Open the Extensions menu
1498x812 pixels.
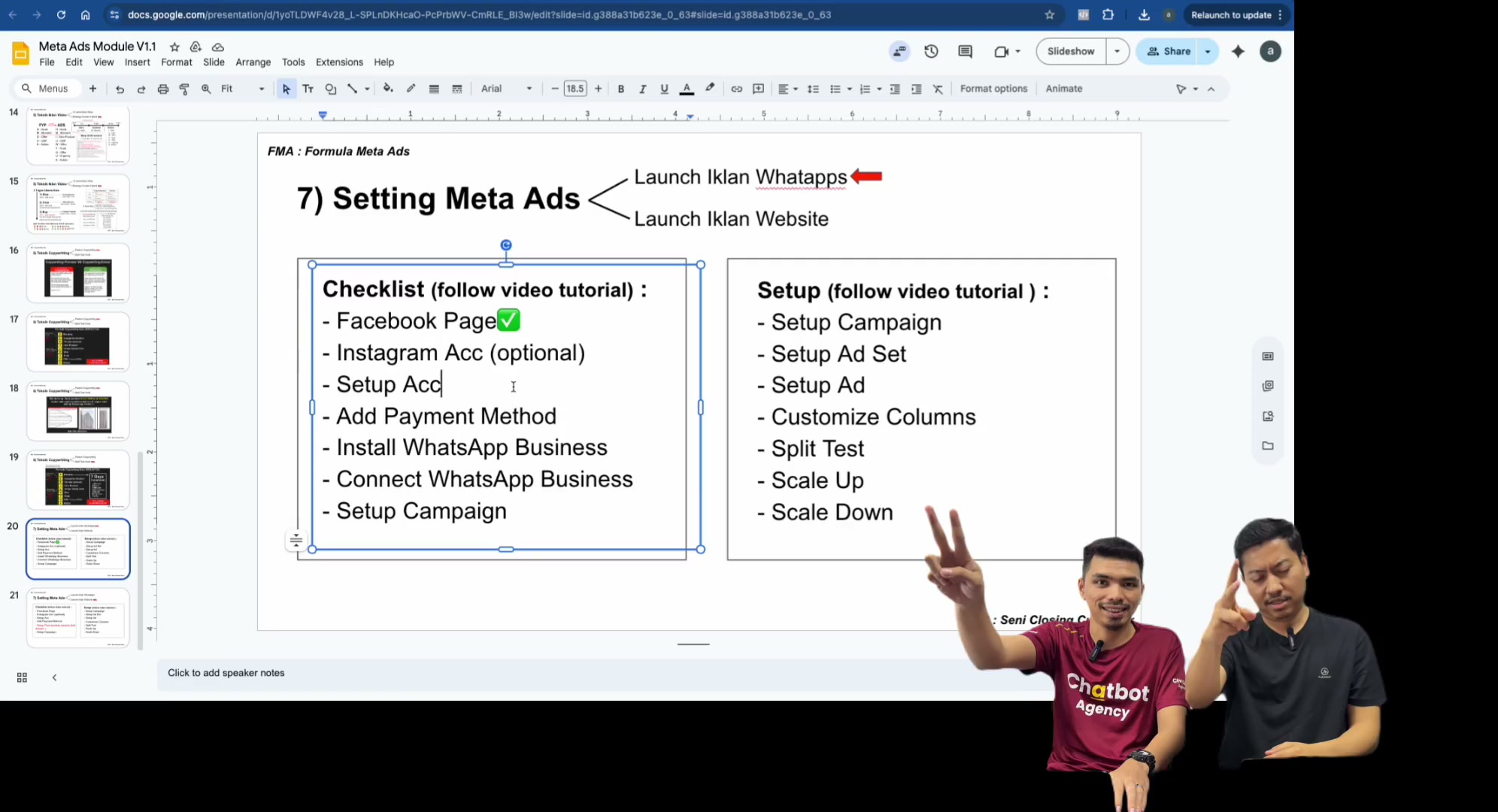339,62
